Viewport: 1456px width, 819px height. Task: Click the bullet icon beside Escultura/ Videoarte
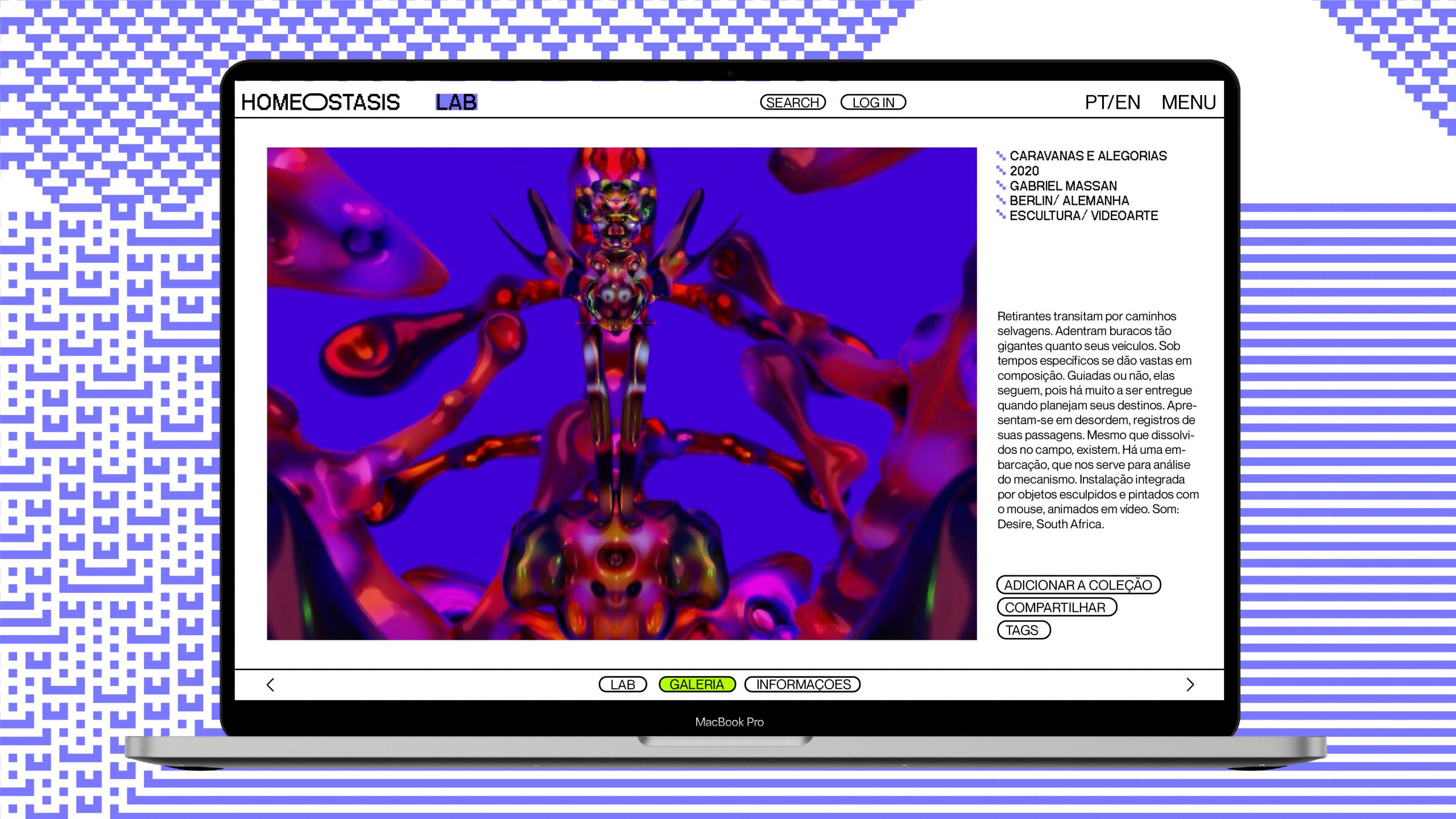1001,215
